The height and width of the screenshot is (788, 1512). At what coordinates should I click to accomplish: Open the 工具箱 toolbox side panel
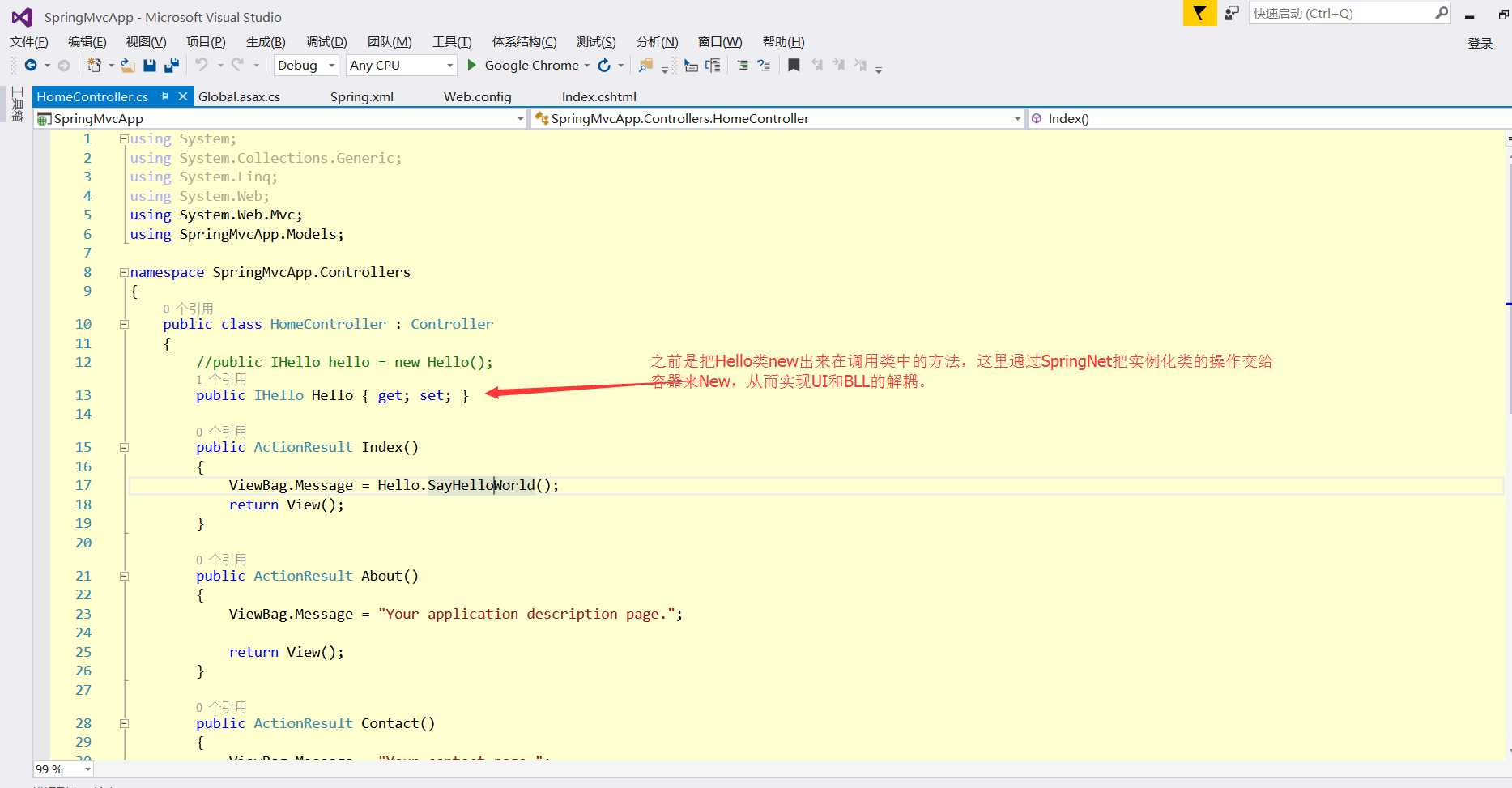(16, 104)
